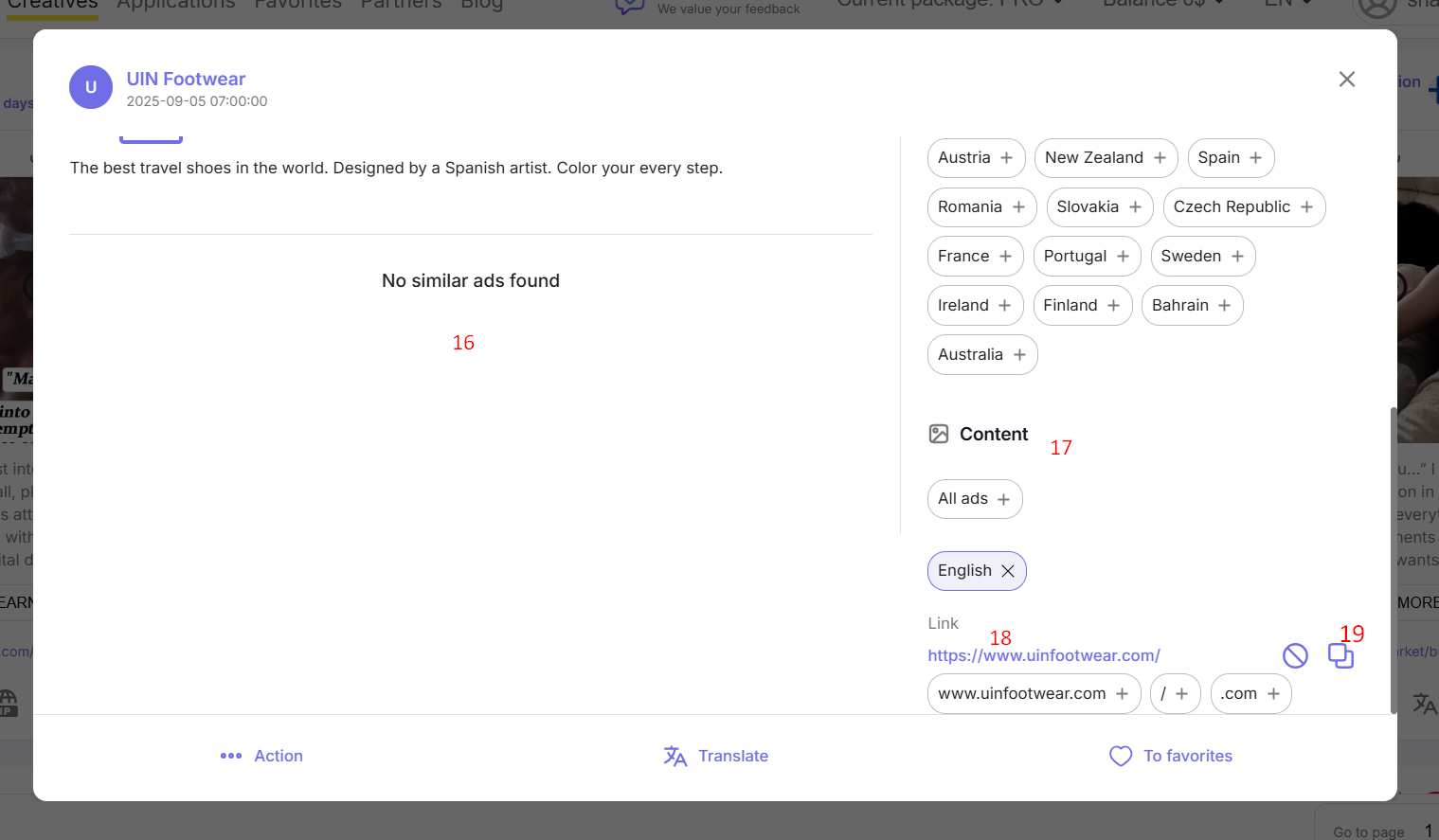Viewport: 1439px width, 840px height.
Task: Click the block link icon
Action: (1295, 656)
